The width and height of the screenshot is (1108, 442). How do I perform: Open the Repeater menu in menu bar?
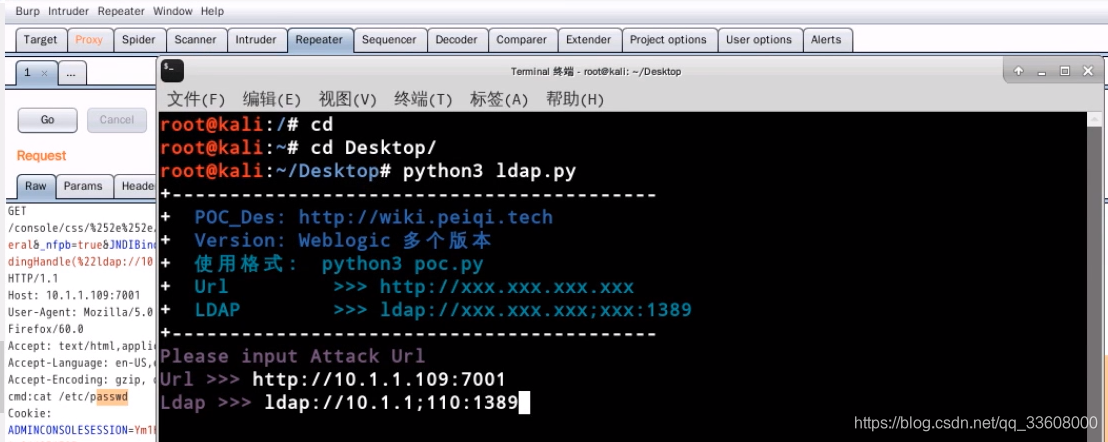(121, 11)
